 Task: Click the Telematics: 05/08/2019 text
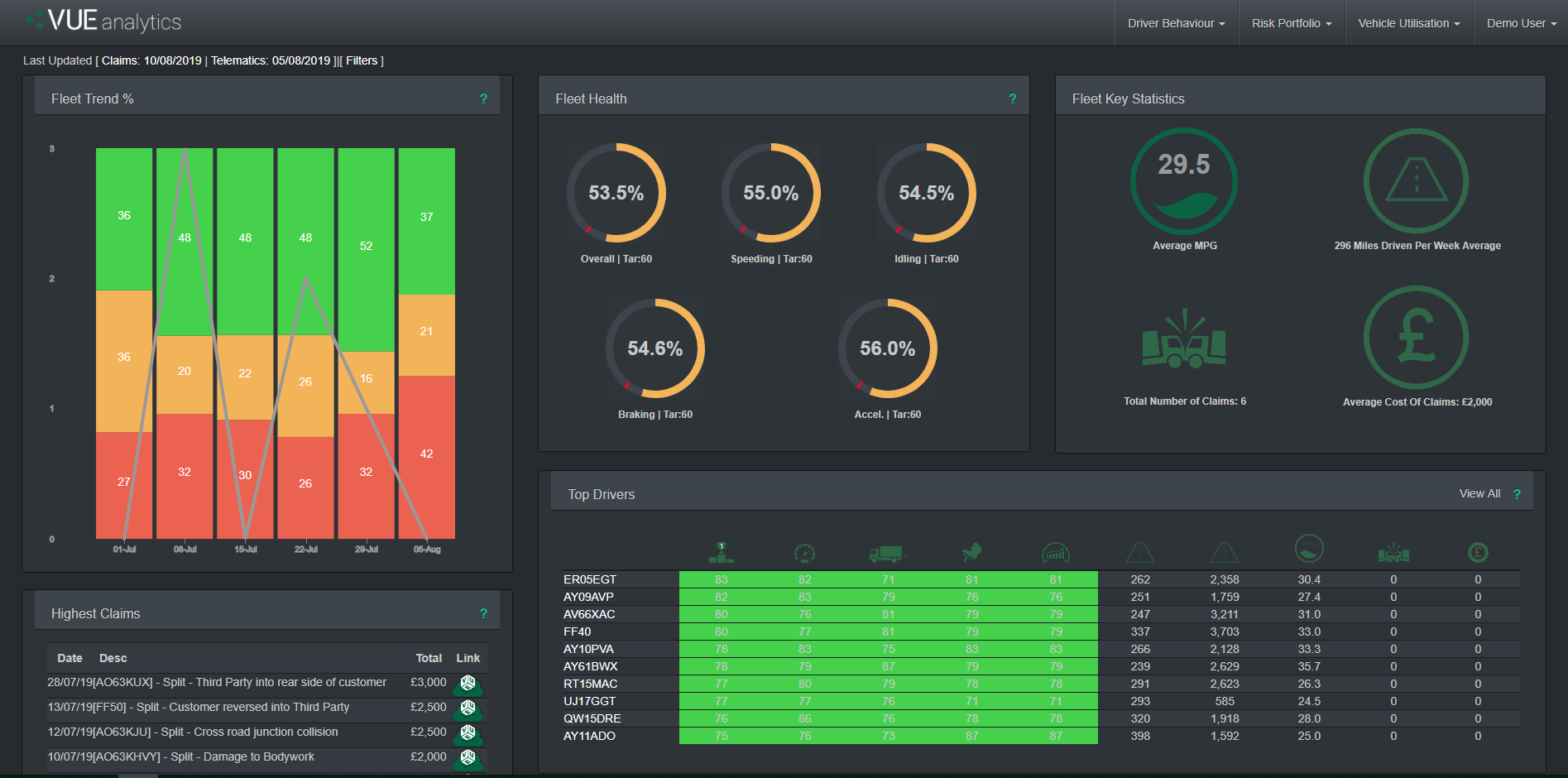point(271,60)
